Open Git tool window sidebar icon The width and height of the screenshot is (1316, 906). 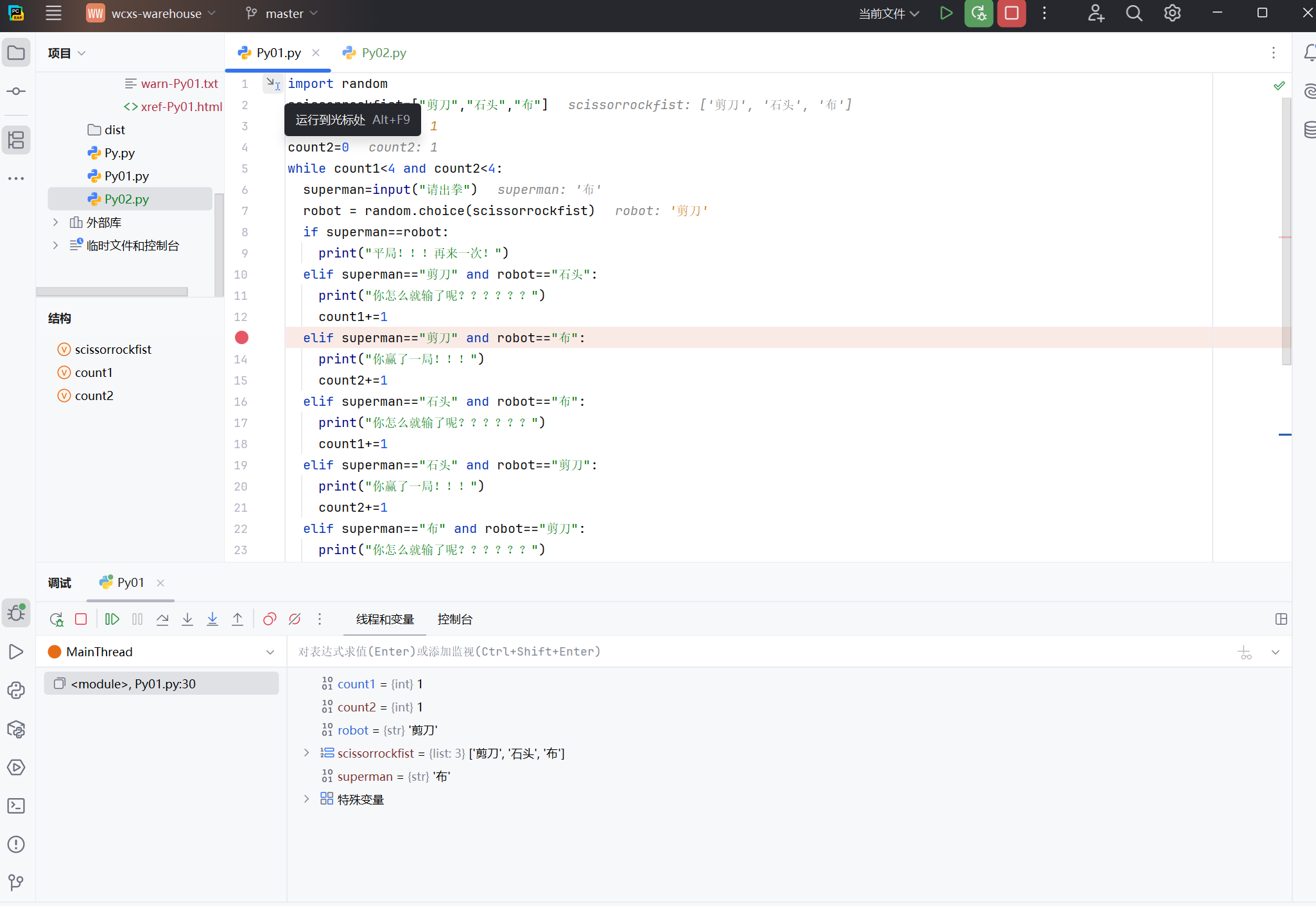point(16,882)
